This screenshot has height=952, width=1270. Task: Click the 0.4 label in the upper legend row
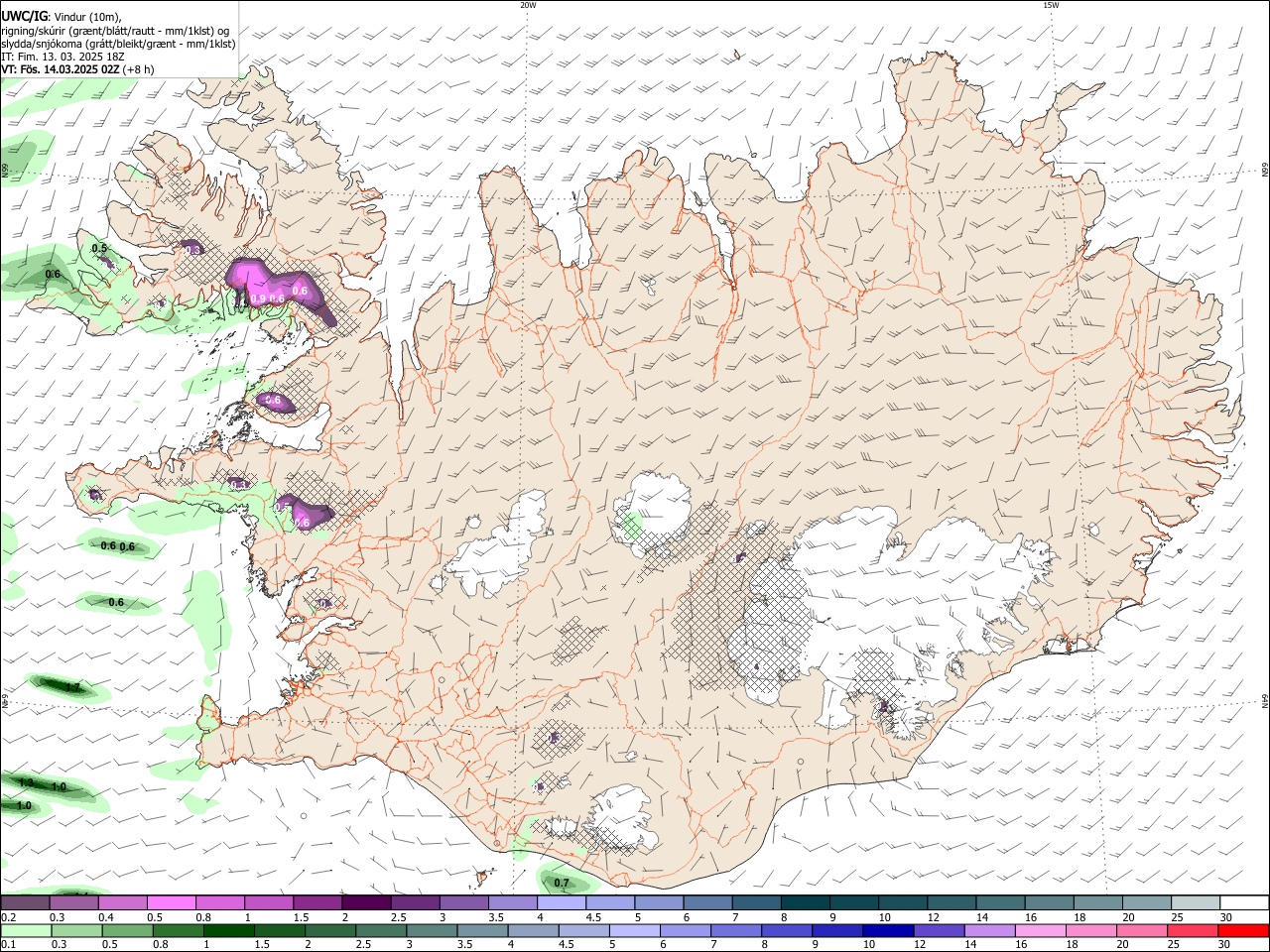tap(107, 917)
